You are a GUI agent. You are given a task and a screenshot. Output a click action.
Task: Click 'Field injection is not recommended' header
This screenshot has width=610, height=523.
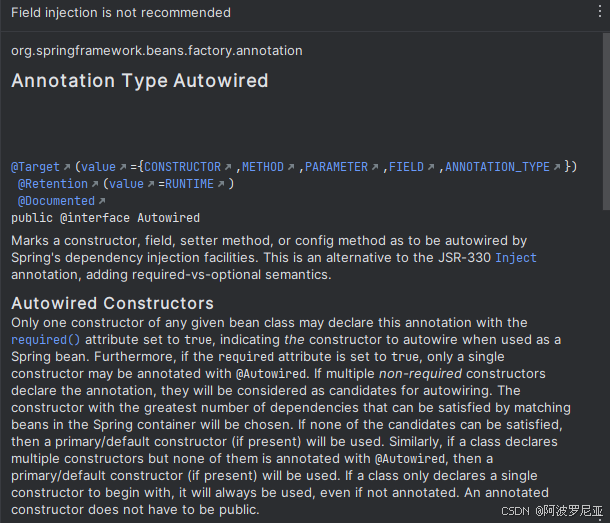click(121, 12)
